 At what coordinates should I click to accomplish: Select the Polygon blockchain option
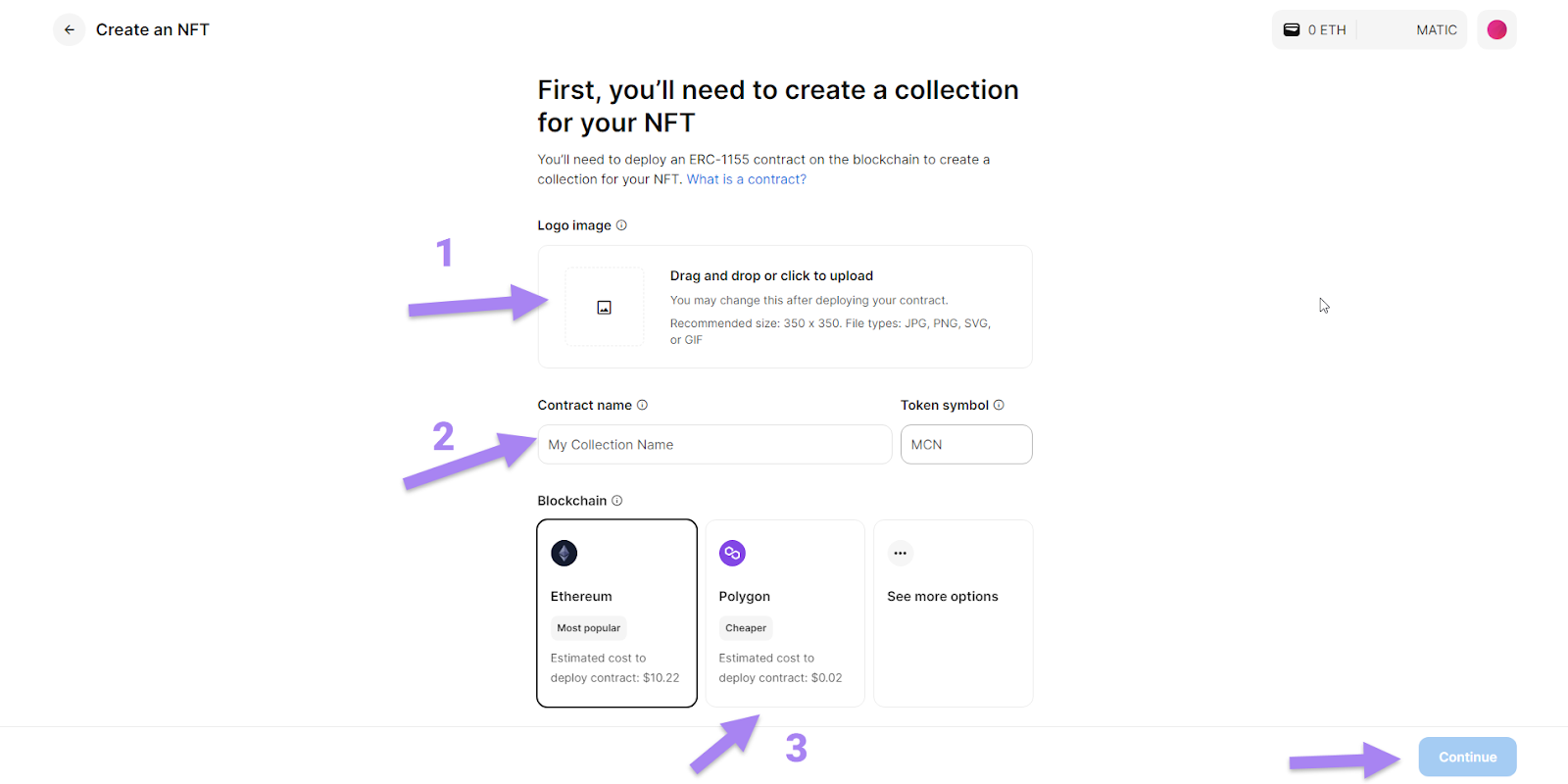[784, 612]
